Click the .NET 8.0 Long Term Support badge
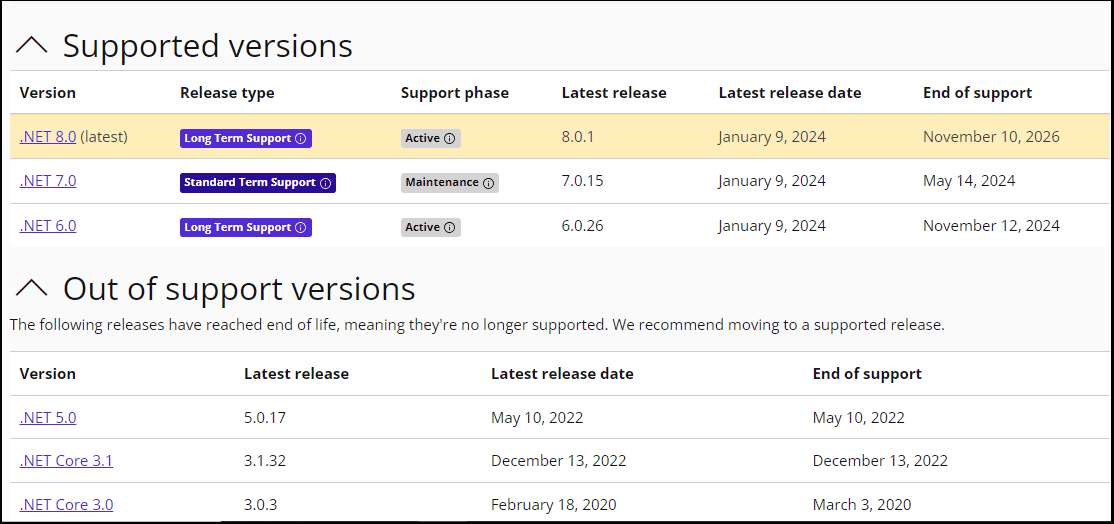The image size is (1114, 524). (246, 138)
